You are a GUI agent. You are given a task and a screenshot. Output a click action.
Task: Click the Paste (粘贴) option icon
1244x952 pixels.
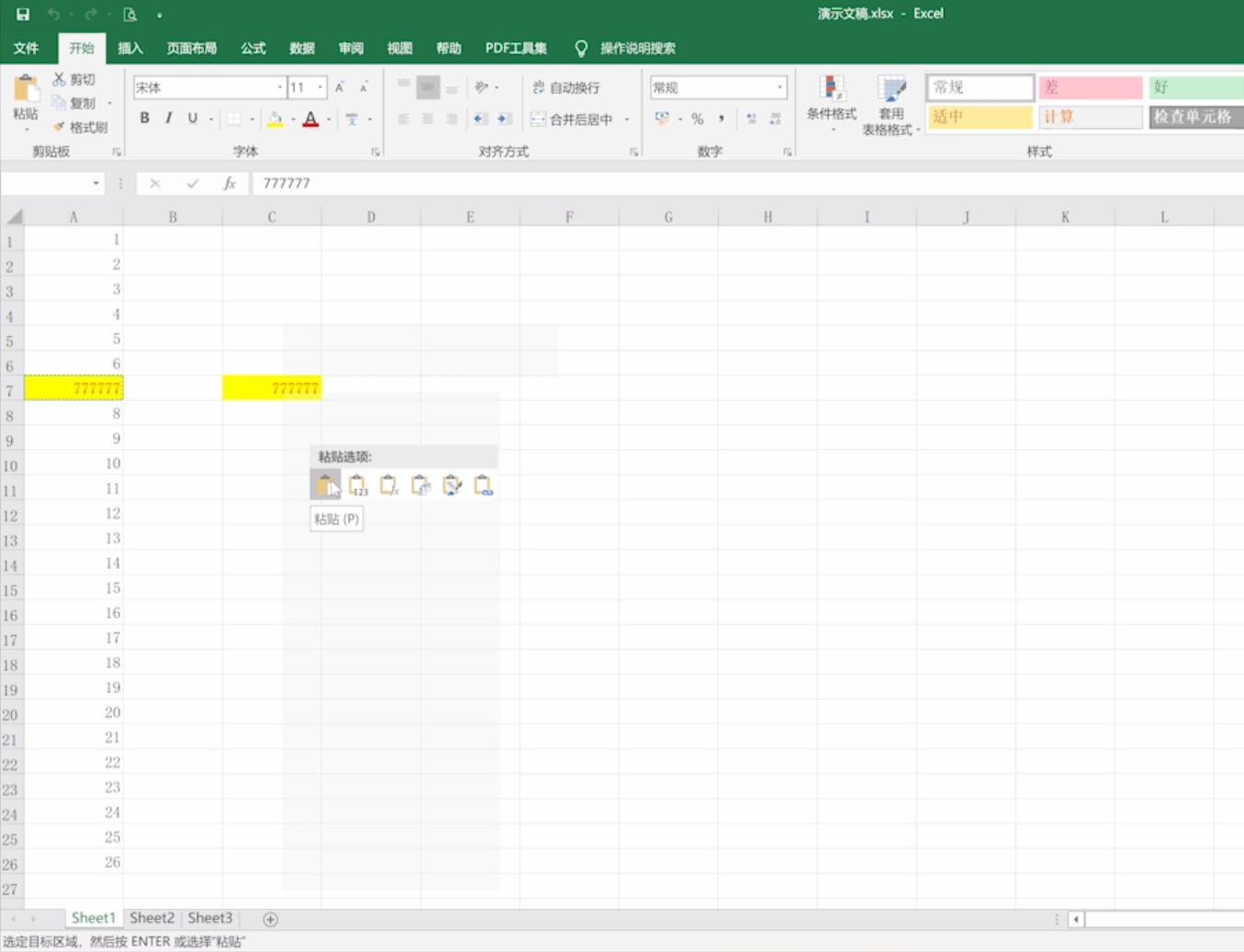click(x=325, y=485)
